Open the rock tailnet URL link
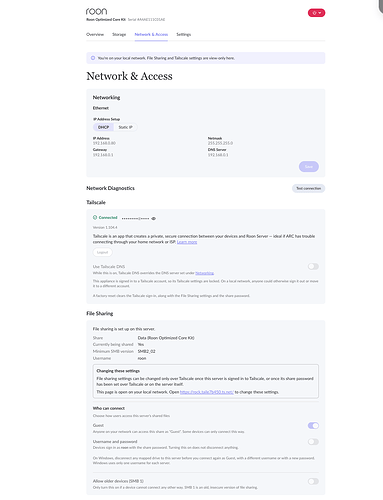Viewport: 383px width, 500px height. tap(207, 392)
